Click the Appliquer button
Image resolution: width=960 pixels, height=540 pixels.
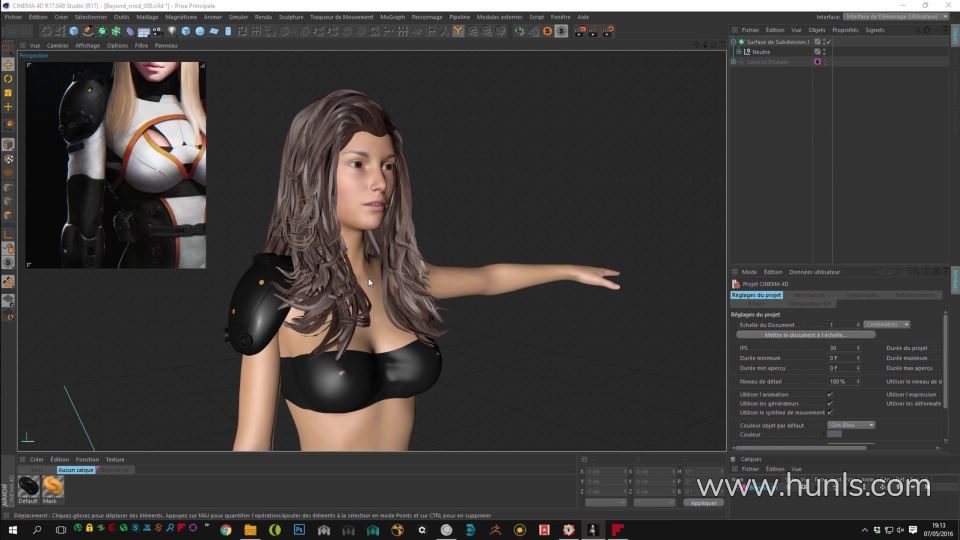(x=703, y=503)
